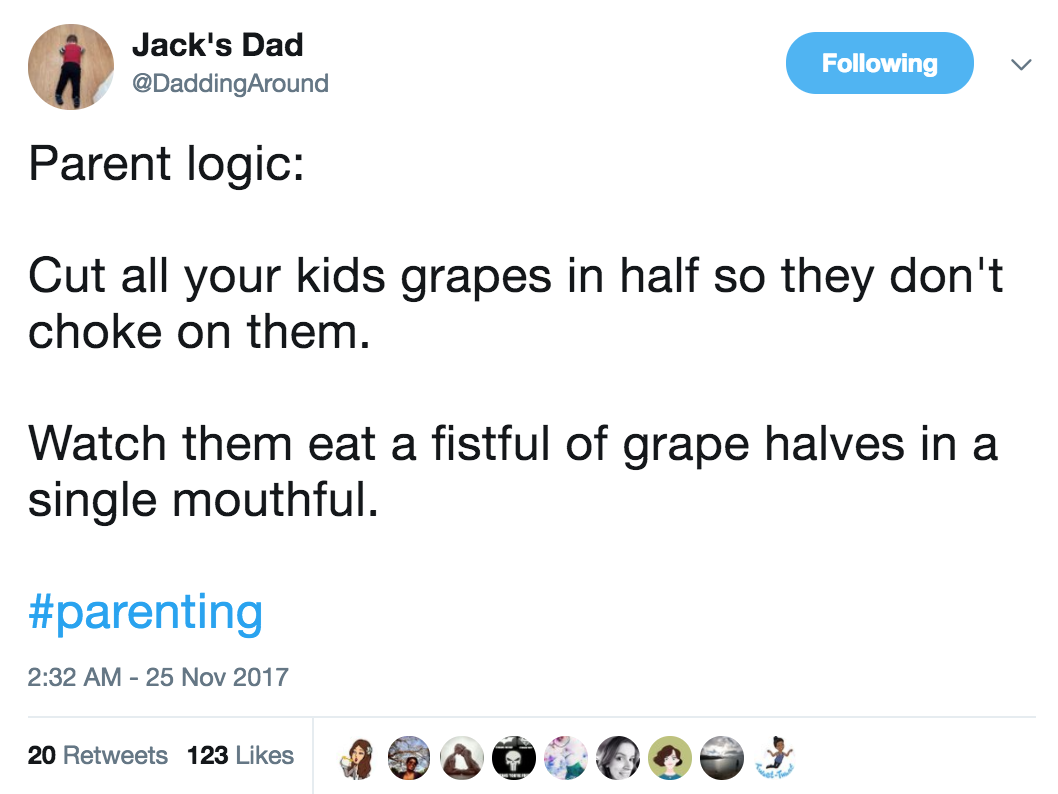The width and height of the screenshot is (1058, 794).
Task: Click the 'Watch them eat a fistful' sentence
Action: click(513, 472)
